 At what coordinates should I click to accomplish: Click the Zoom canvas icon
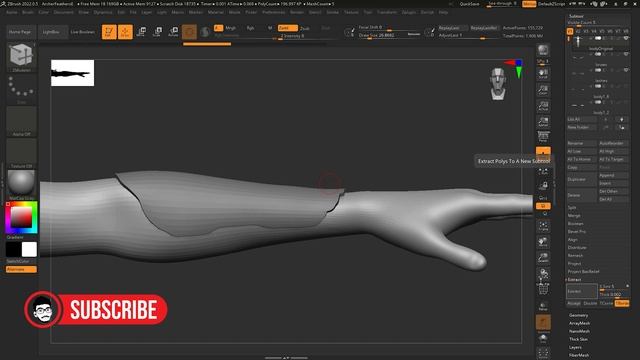click(x=543, y=90)
